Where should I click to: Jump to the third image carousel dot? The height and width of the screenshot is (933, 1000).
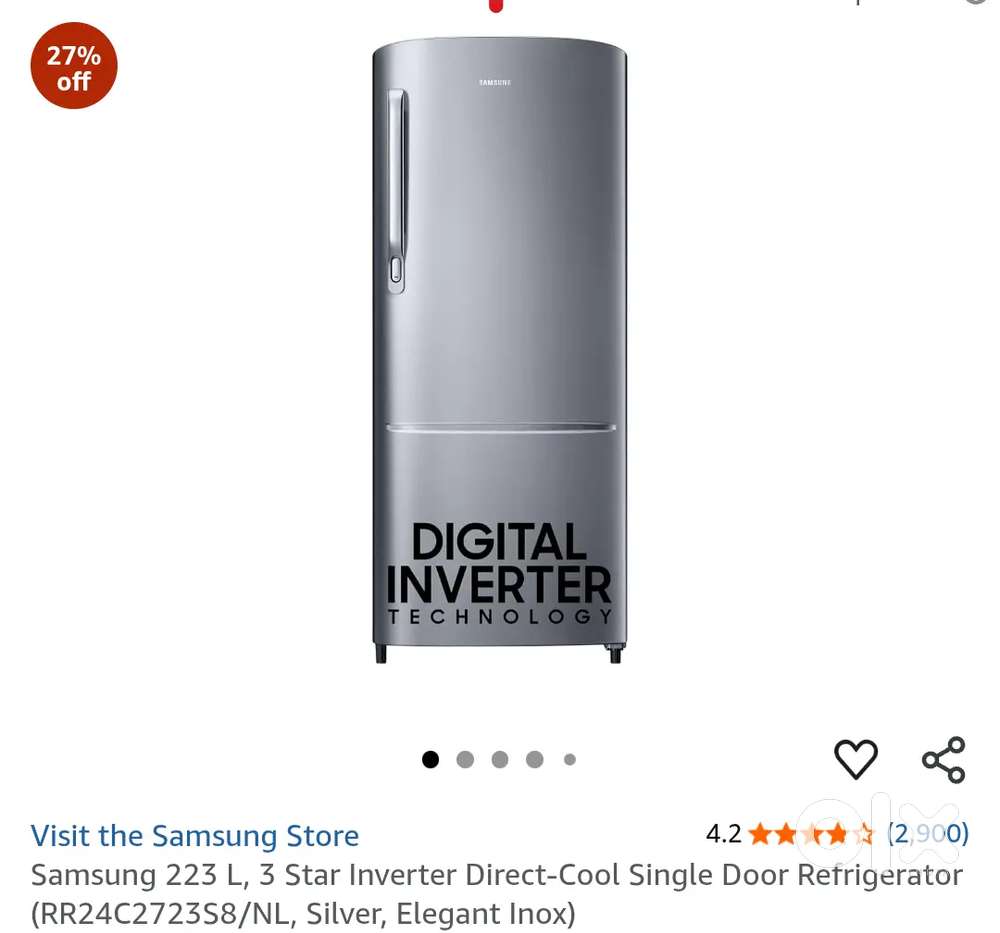[x=500, y=760]
